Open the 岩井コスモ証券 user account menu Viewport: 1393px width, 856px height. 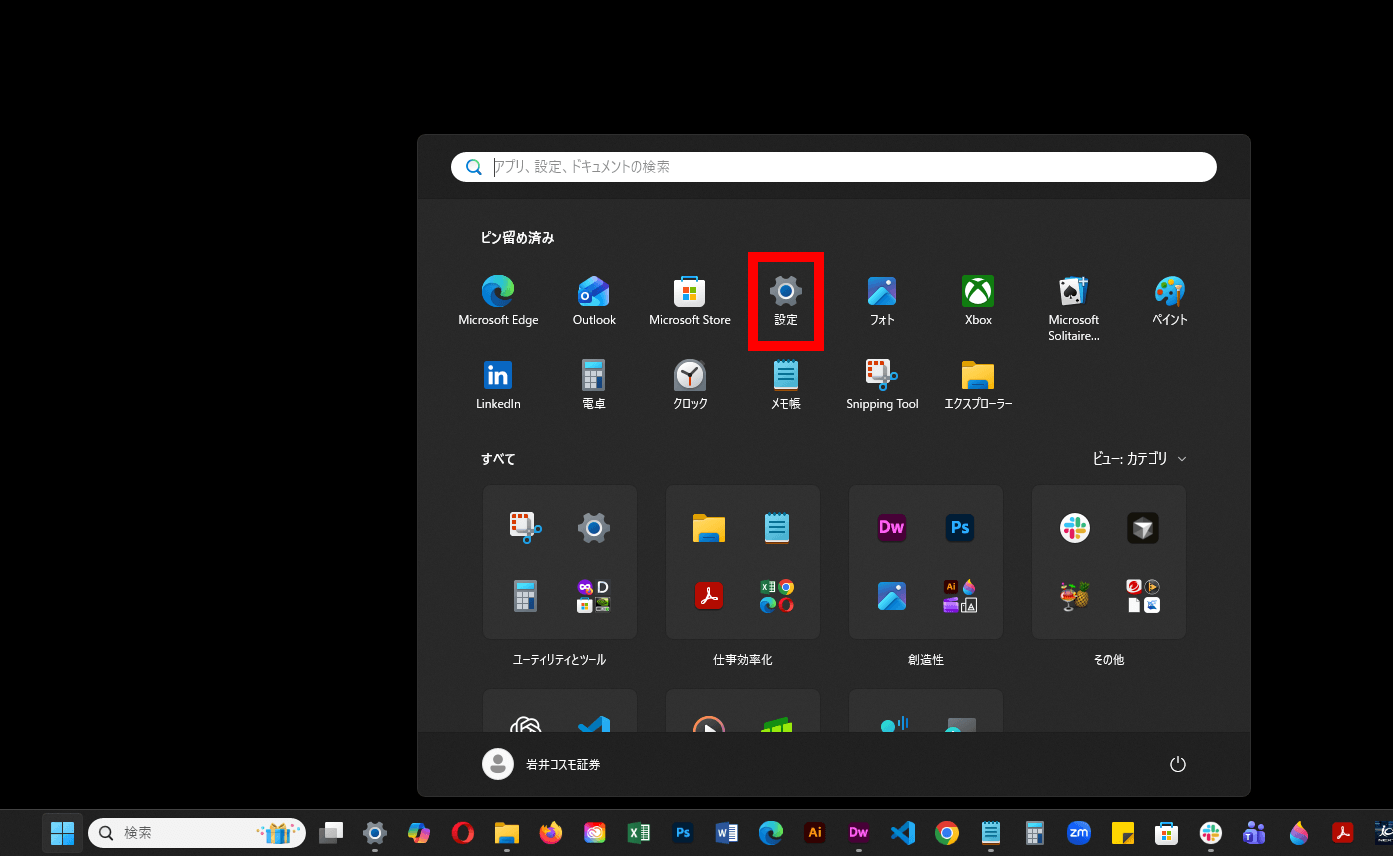click(541, 764)
